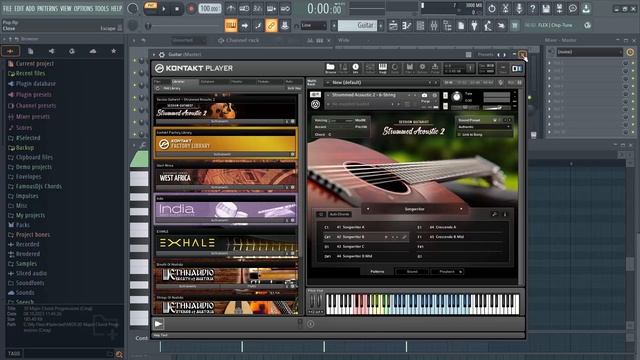Image resolution: width=640 pixels, height=360 pixels.
Task: Click FL Studio stop button
Action: 177,9
